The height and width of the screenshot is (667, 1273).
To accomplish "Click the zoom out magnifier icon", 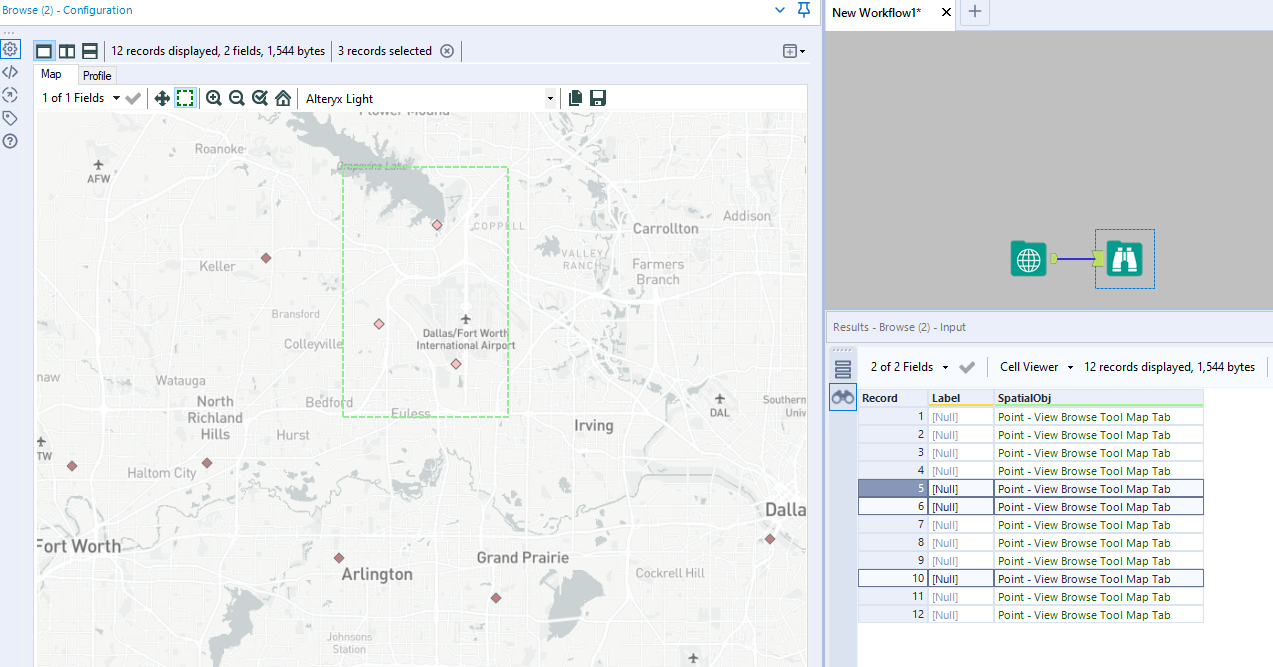I will (236, 97).
